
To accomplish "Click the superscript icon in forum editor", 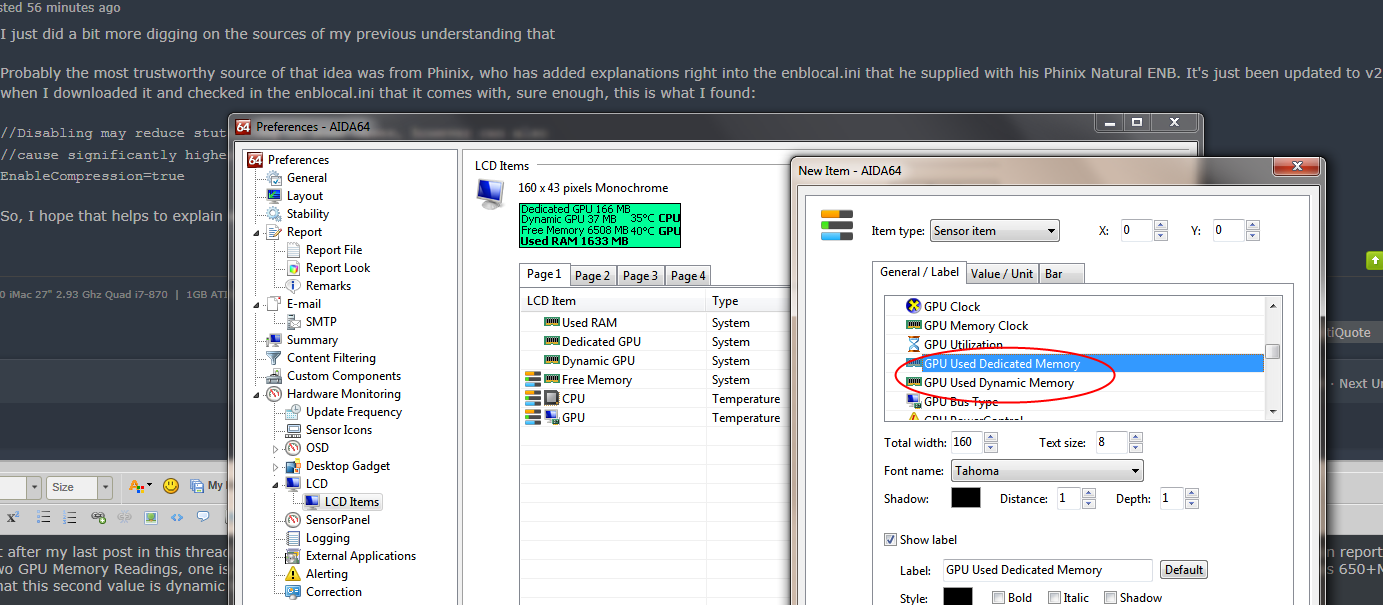I will 13,517.
